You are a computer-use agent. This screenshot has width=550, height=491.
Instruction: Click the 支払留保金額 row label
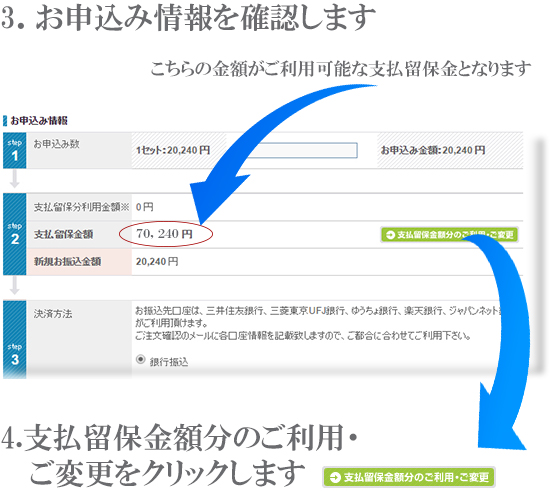(63, 234)
